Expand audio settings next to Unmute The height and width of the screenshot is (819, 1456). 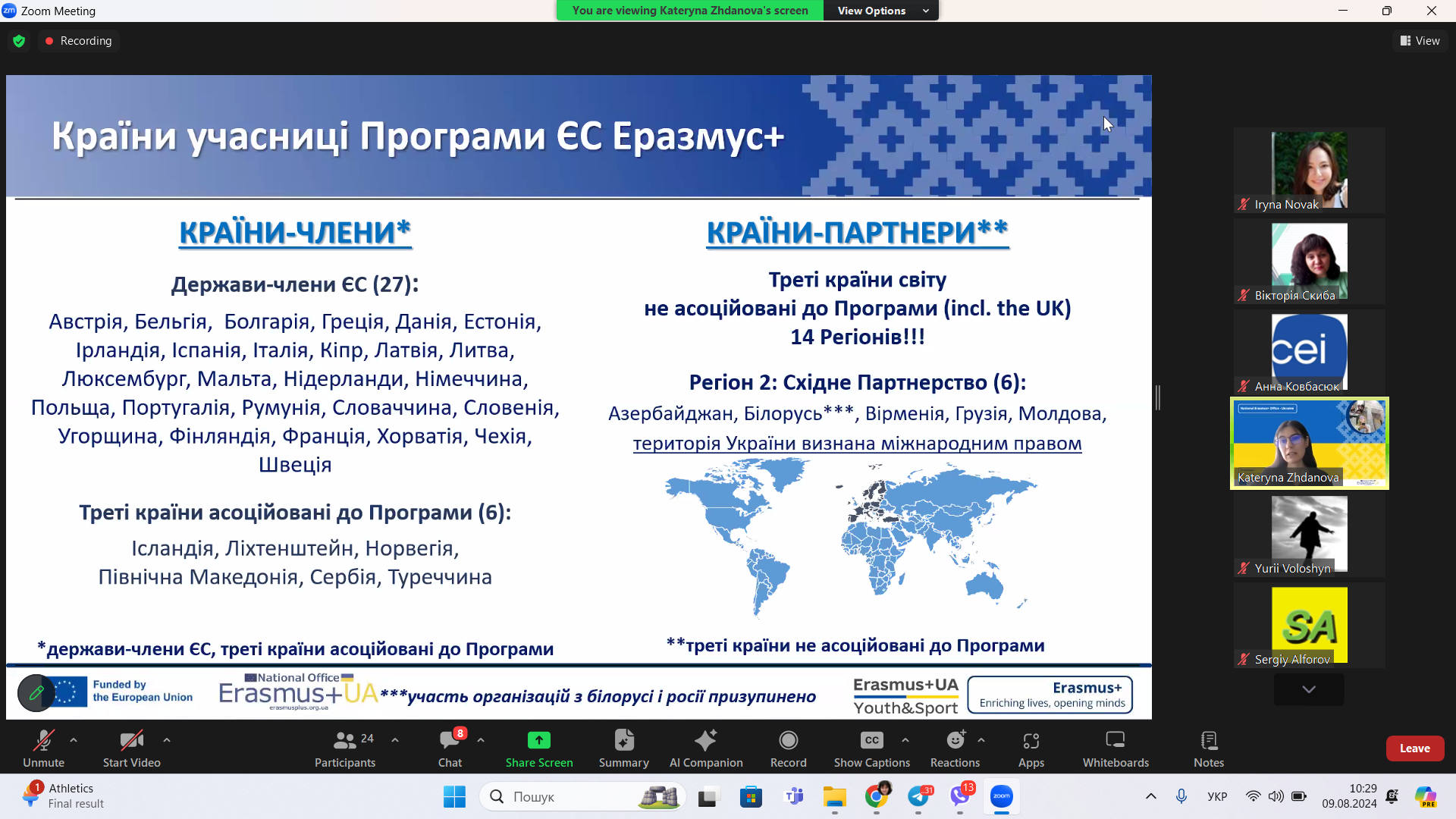[x=74, y=739]
